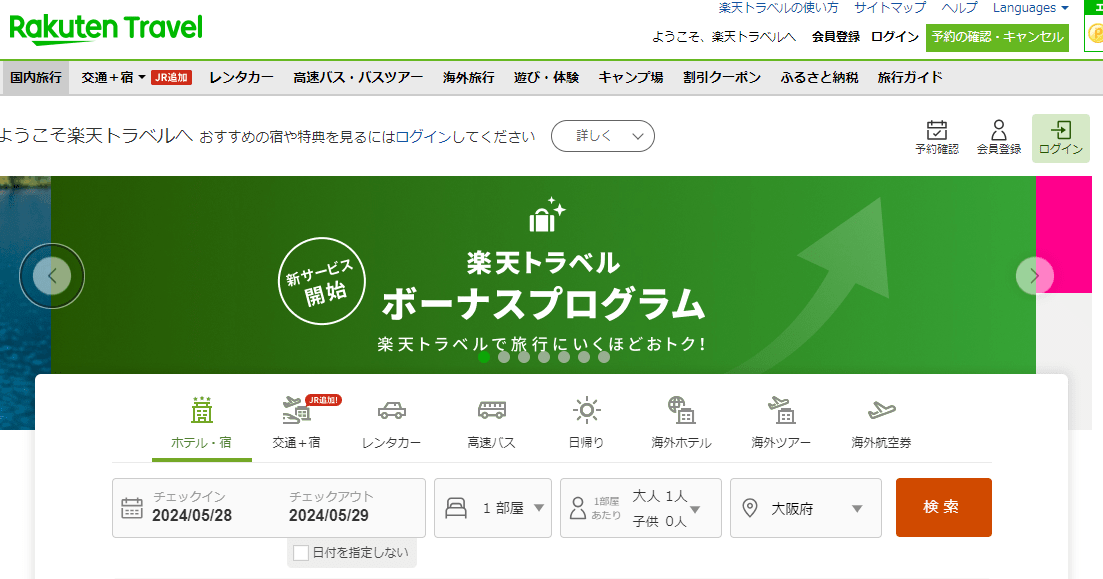The height and width of the screenshot is (579, 1103).
Task: Select the 海外航空券 airplane ticket icon
Action: [x=881, y=411]
